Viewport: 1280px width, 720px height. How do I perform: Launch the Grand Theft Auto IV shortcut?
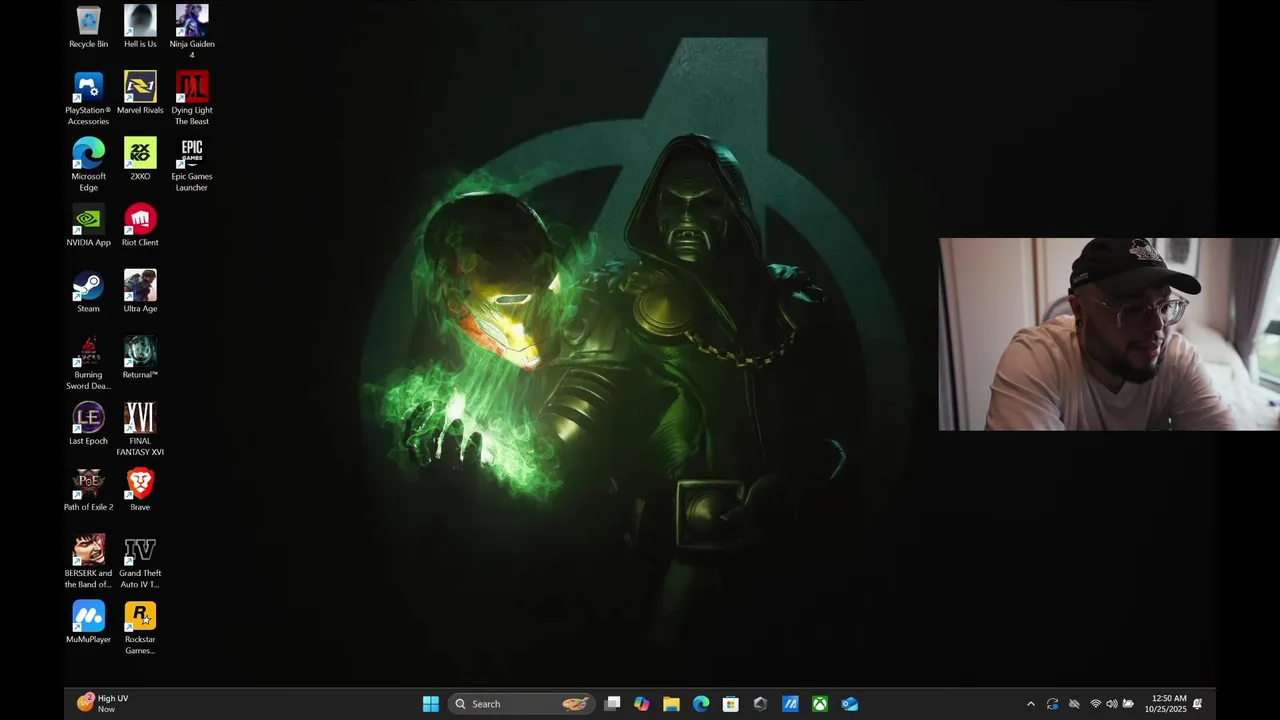[140, 561]
